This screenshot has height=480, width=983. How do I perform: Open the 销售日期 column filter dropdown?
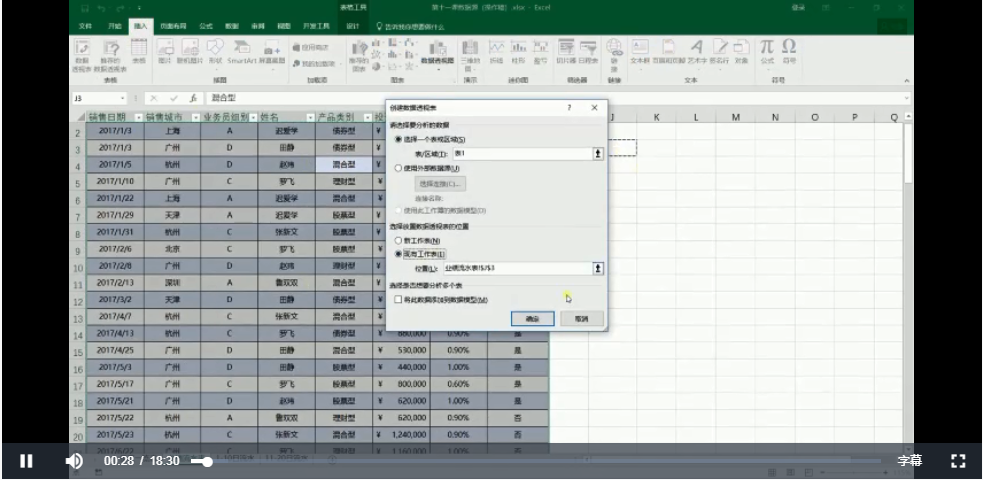(137, 117)
